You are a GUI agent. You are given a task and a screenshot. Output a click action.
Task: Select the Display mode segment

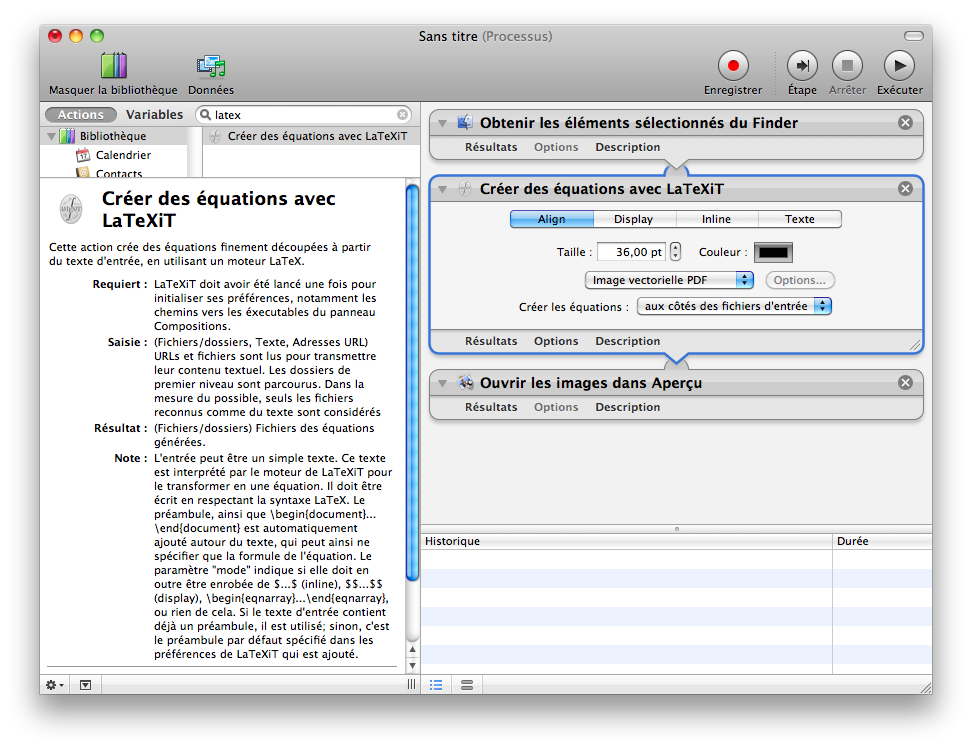click(x=634, y=219)
